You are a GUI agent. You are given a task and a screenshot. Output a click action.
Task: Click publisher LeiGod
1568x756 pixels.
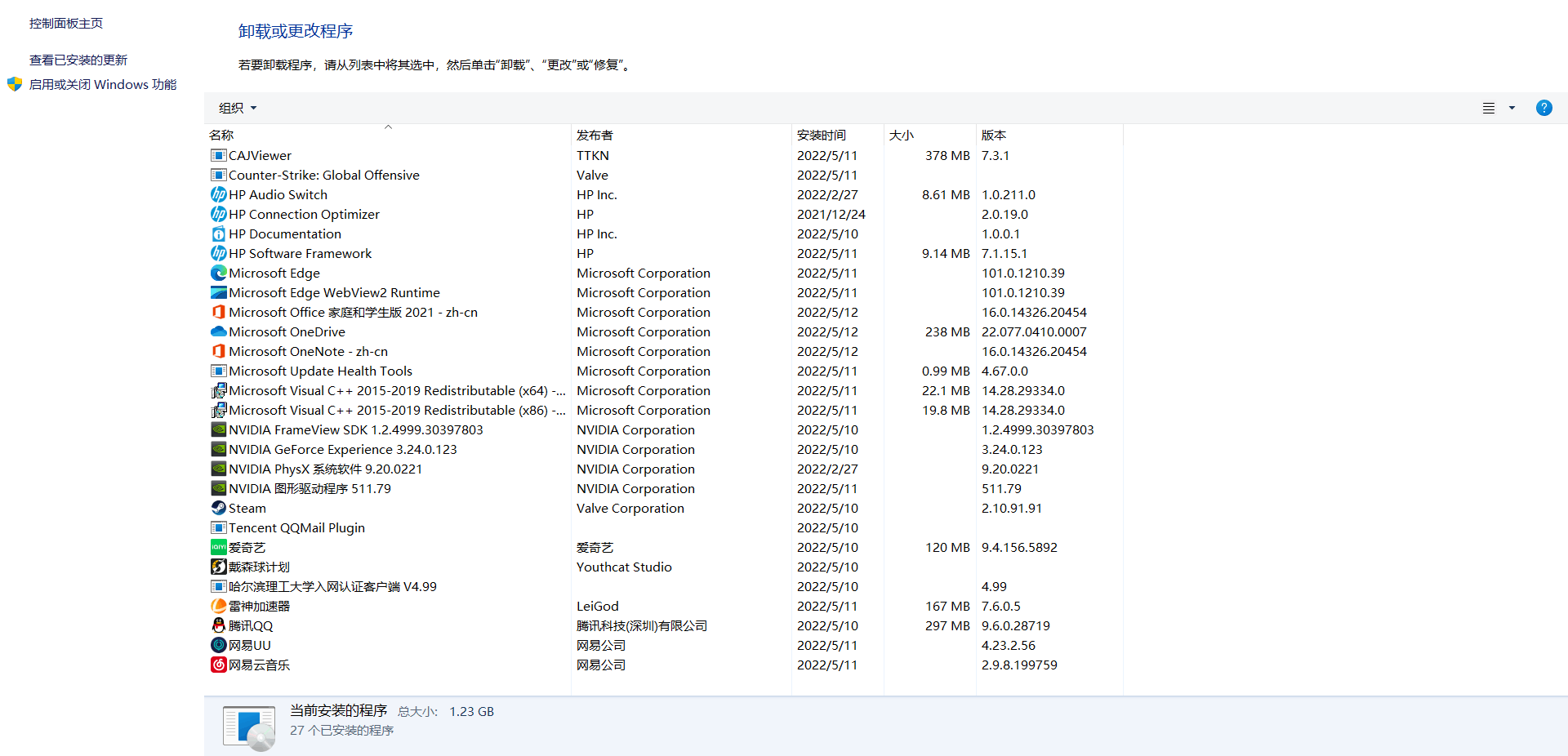pyautogui.click(x=598, y=606)
